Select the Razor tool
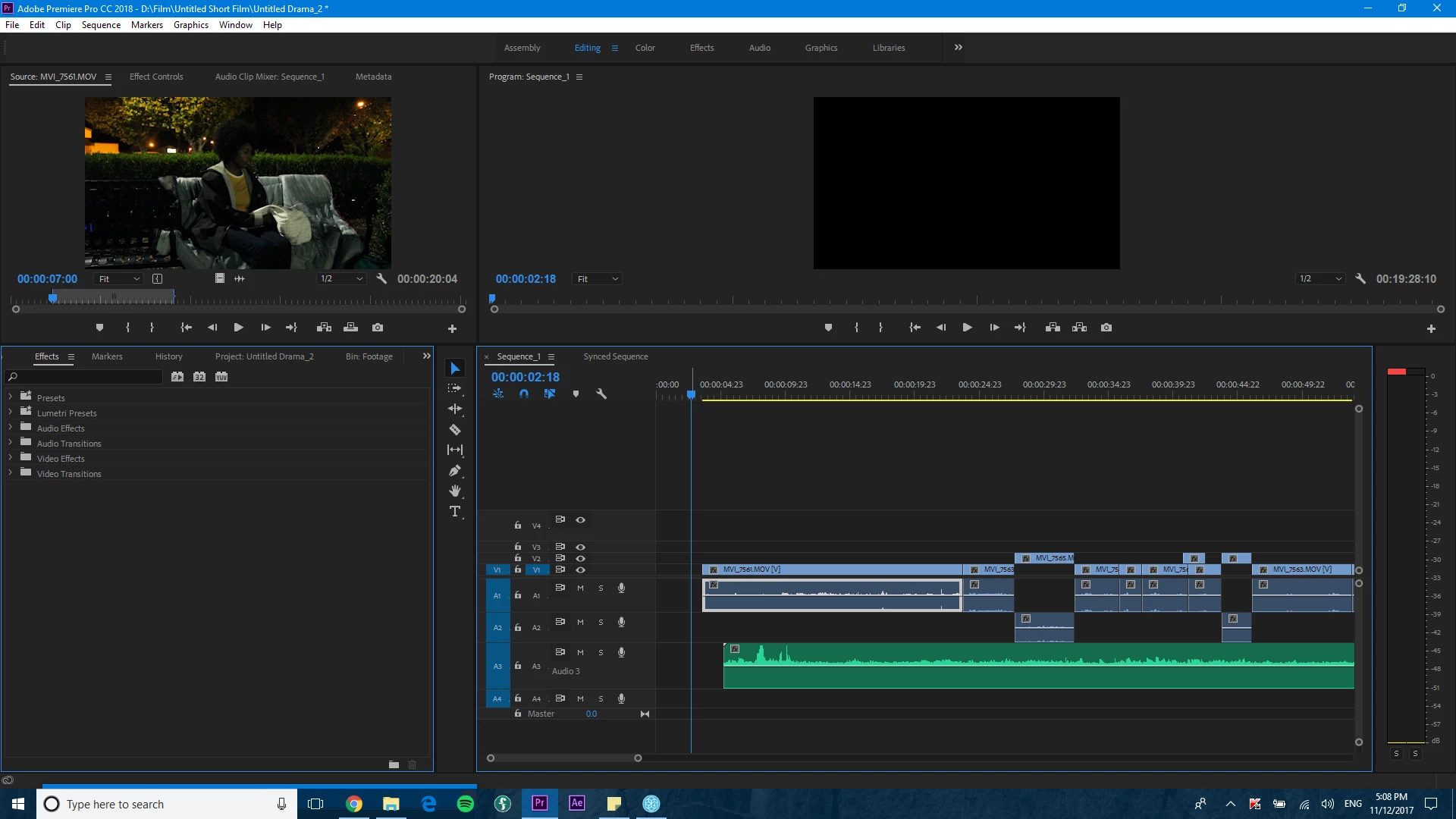Viewport: 1456px width, 819px height. 455,429
